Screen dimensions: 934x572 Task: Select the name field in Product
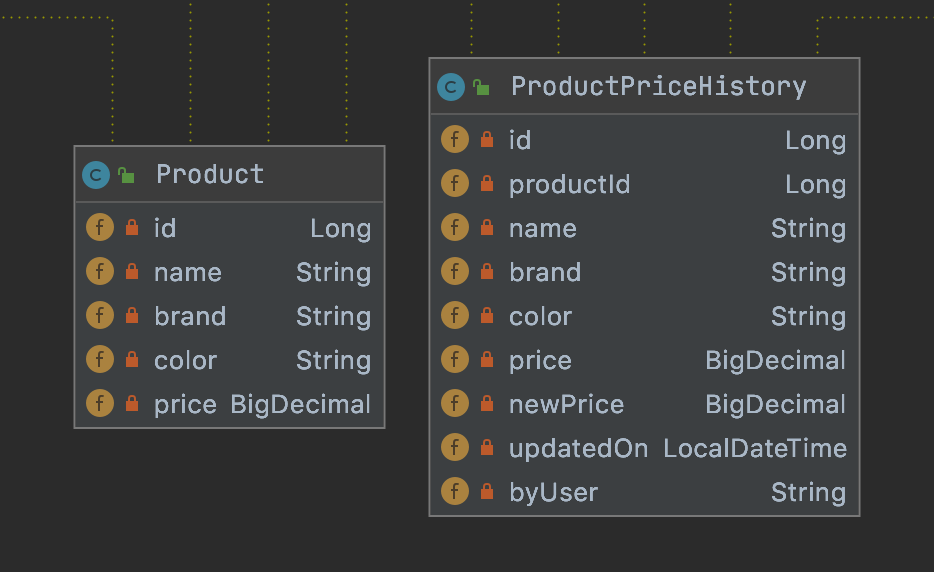click(188, 272)
